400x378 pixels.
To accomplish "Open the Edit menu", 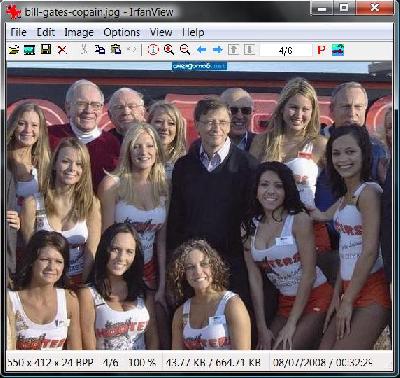I will click(x=45, y=32).
